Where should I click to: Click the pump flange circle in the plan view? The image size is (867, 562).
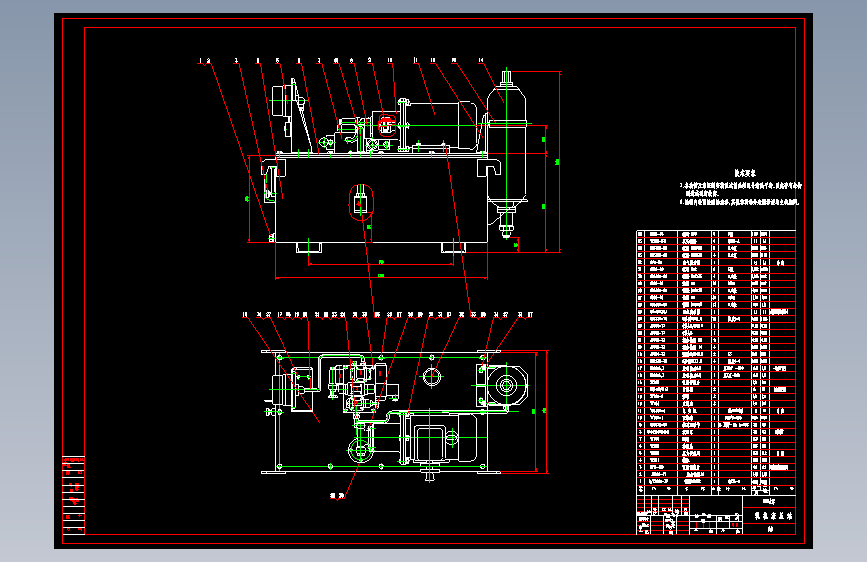click(361, 449)
